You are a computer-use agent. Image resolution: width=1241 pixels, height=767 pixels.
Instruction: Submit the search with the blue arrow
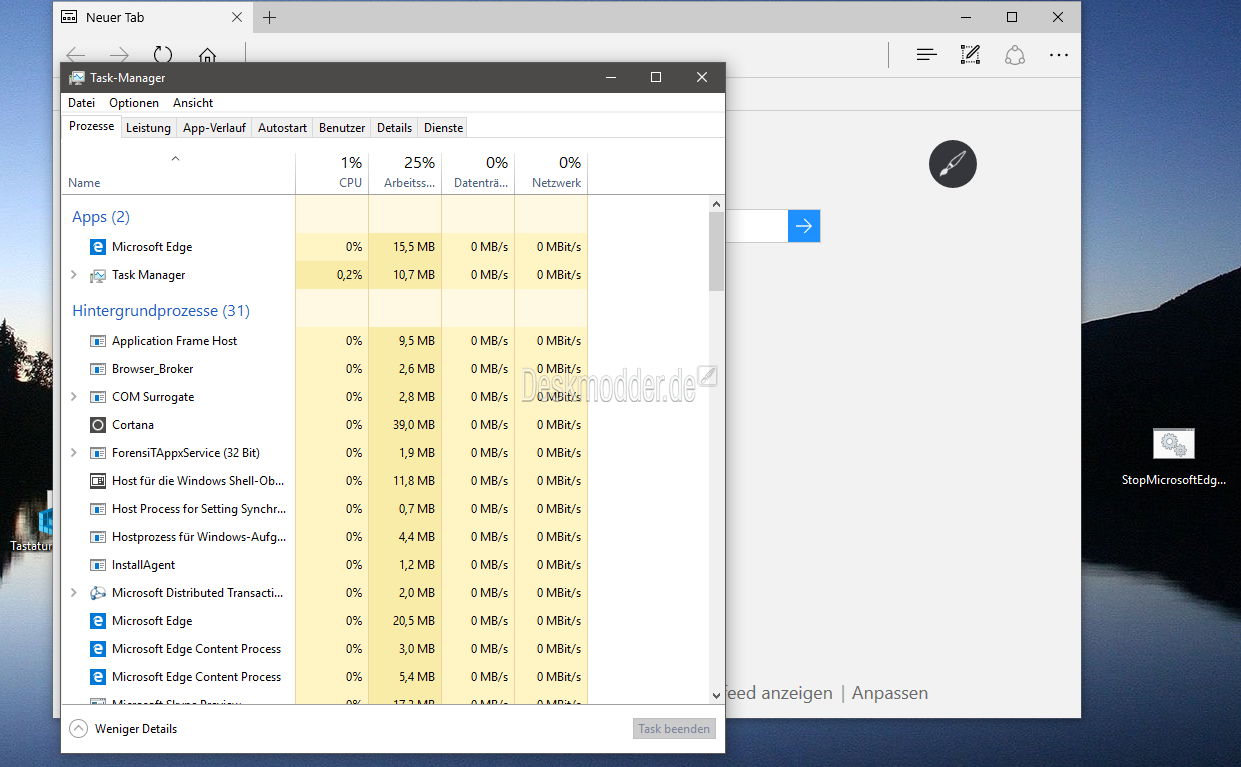804,226
